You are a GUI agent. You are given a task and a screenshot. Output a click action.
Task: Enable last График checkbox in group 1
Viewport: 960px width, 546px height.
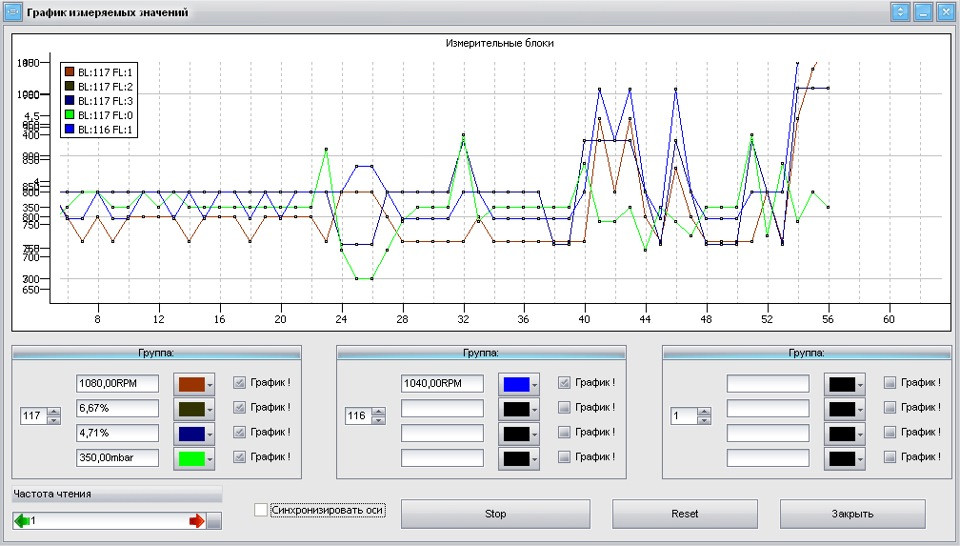coord(890,457)
